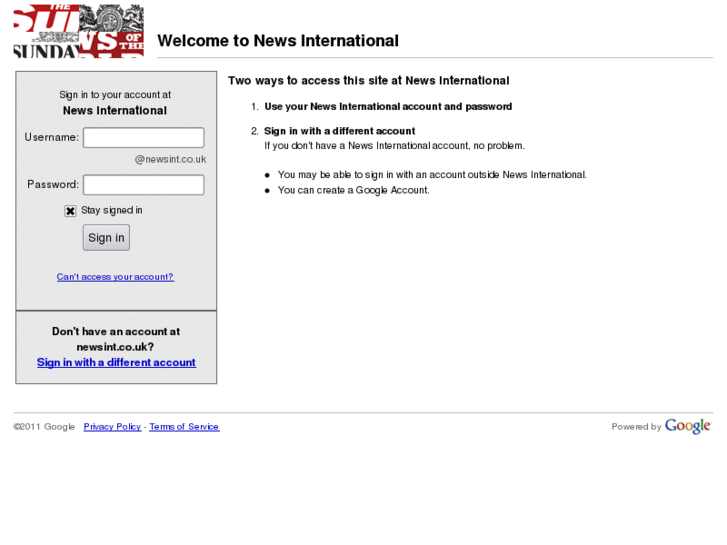Click The Sun / Sunday Times logo image
This screenshot has height=545, width=727.
(79, 31)
